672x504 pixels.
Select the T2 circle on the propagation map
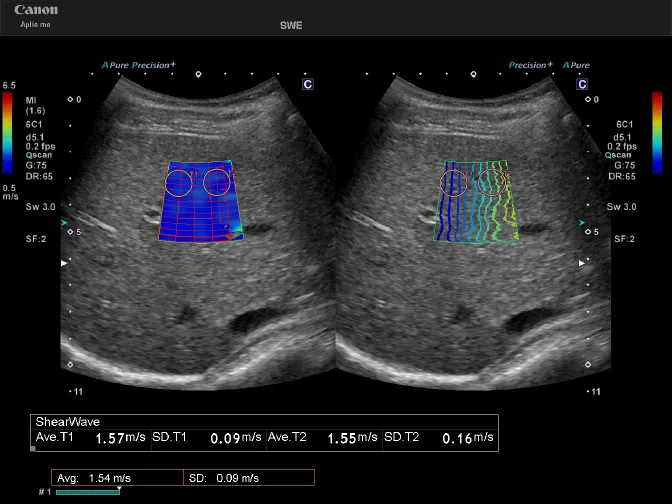coord(491,183)
